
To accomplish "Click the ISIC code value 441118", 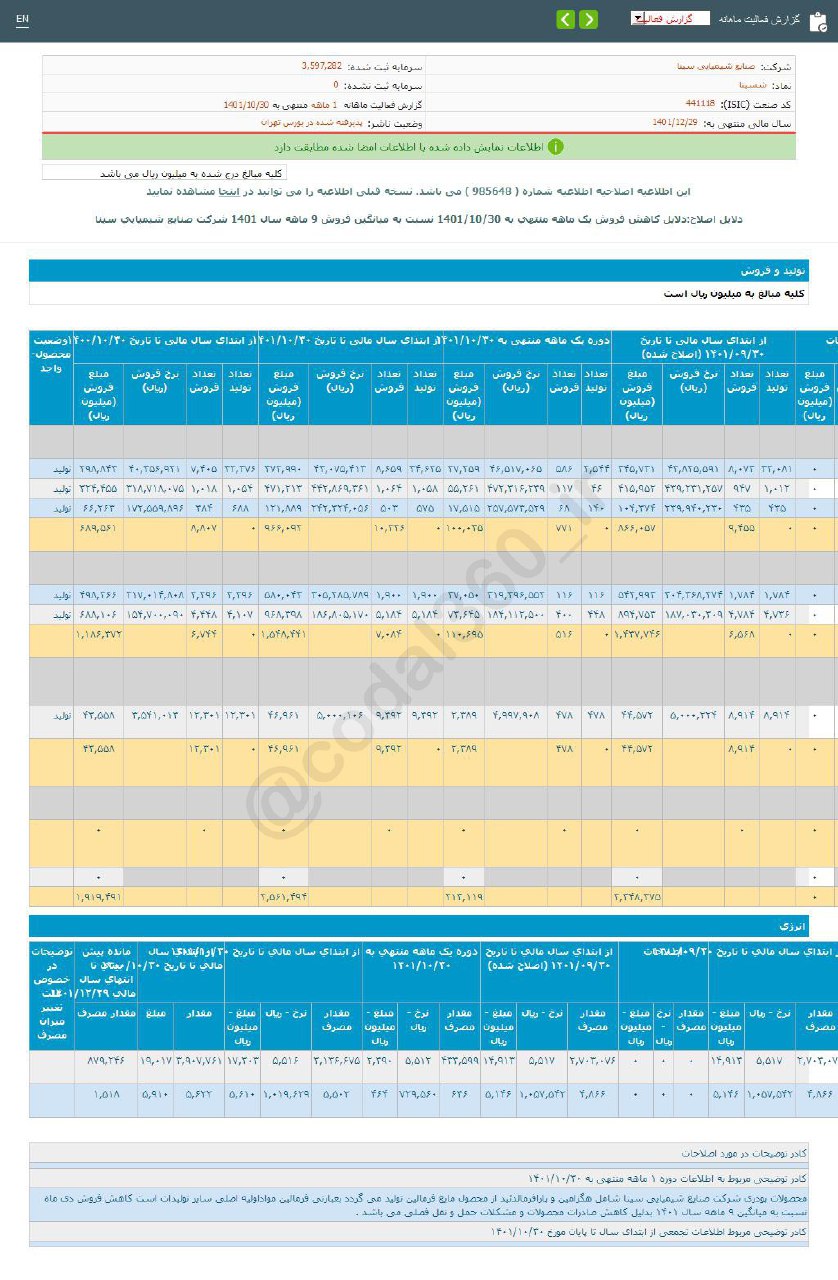I will (x=700, y=103).
